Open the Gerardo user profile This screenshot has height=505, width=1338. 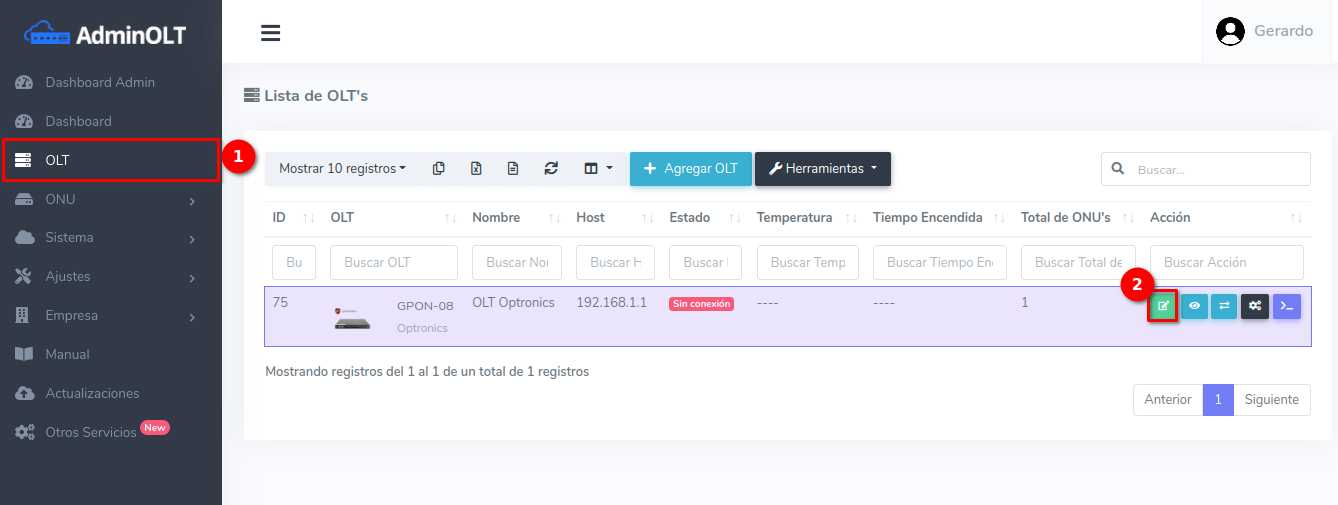coord(1264,31)
